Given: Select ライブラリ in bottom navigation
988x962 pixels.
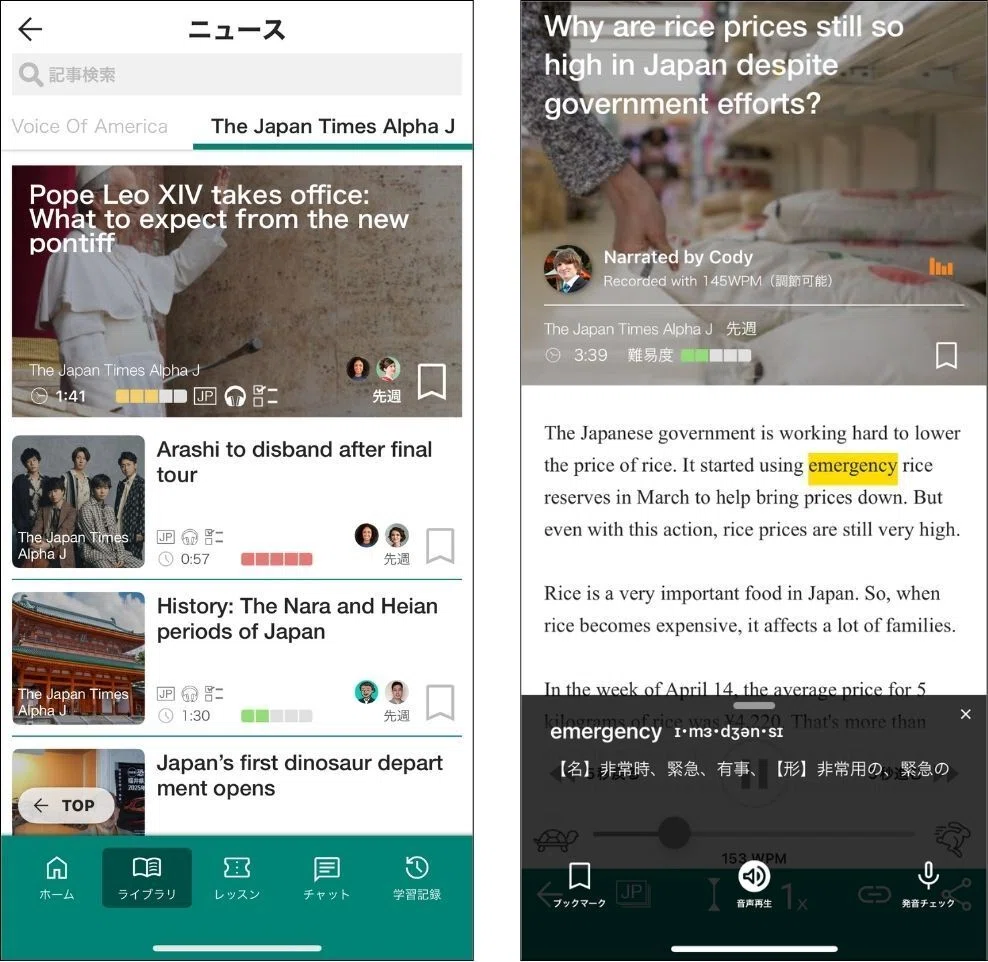Looking at the screenshot, I should [x=147, y=878].
